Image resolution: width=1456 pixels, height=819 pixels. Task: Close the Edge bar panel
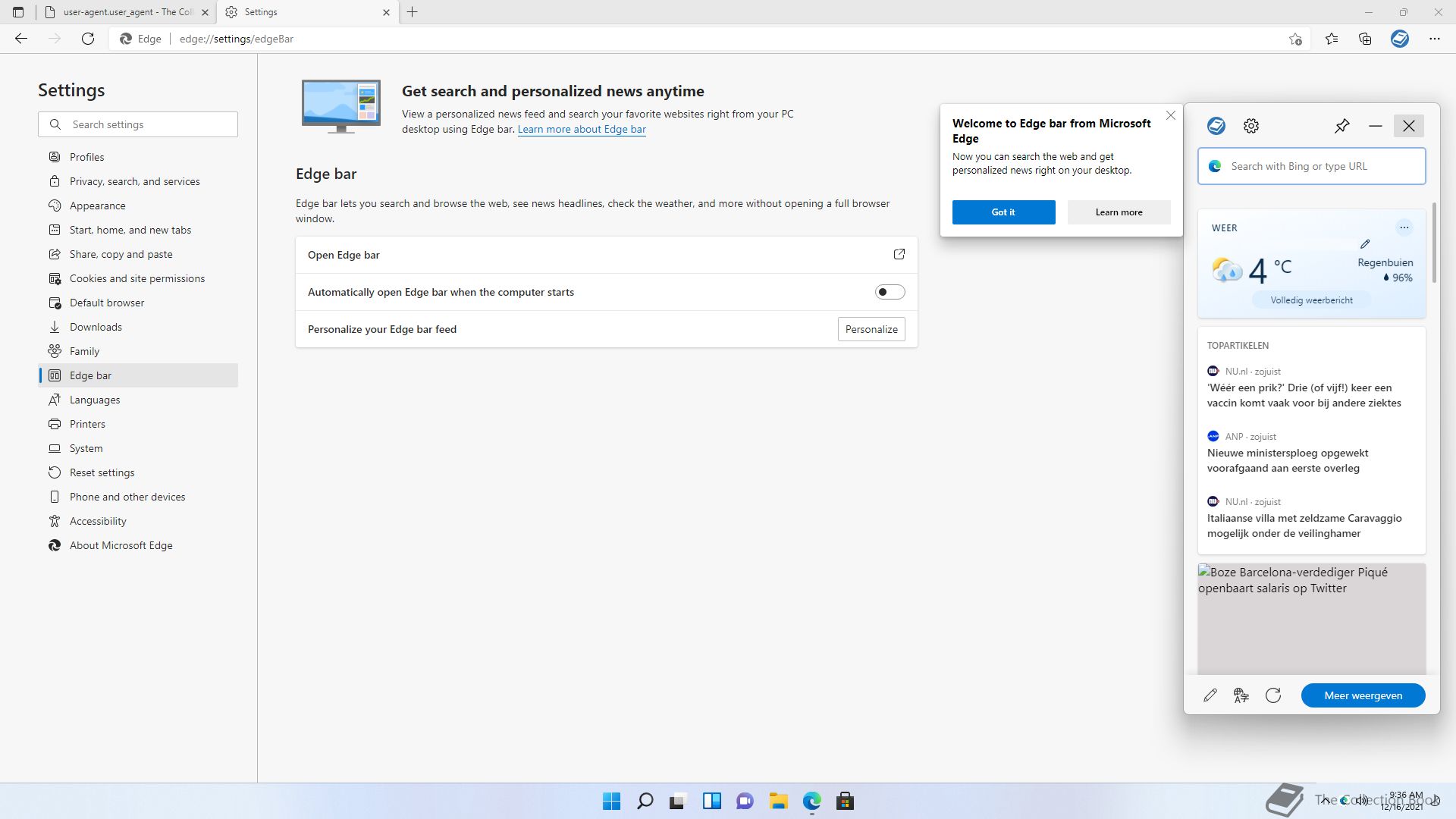click(1409, 126)
